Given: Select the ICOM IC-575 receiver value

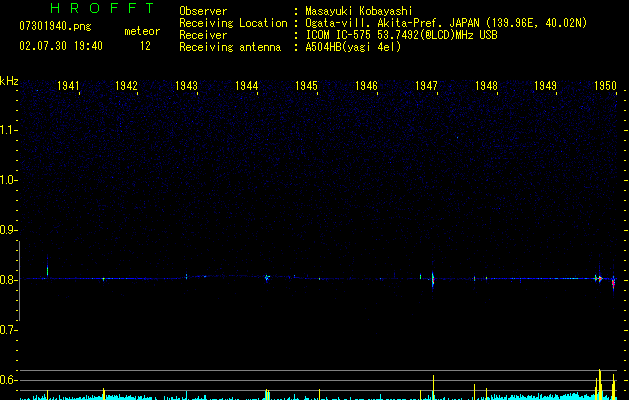Looking at the screenshot, I should click(401, 35).
